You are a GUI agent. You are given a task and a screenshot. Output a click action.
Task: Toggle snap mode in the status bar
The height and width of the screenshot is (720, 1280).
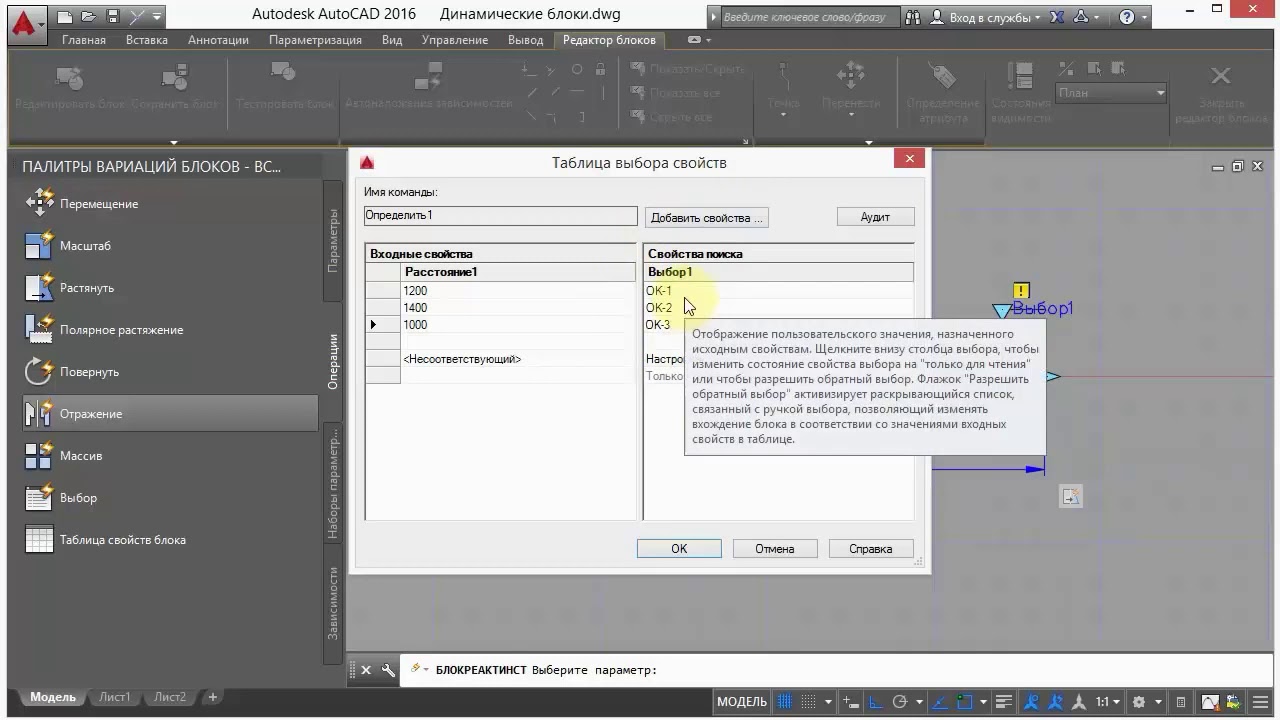[808, 702]
